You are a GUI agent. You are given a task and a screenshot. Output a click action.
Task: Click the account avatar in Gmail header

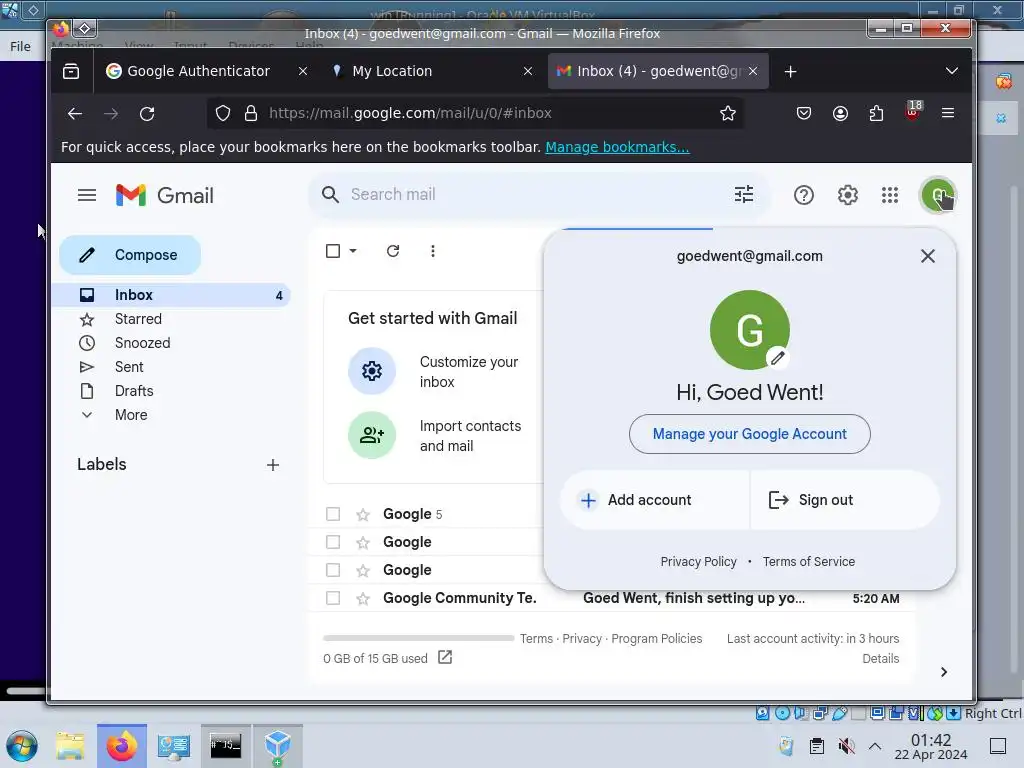(938, 195)
